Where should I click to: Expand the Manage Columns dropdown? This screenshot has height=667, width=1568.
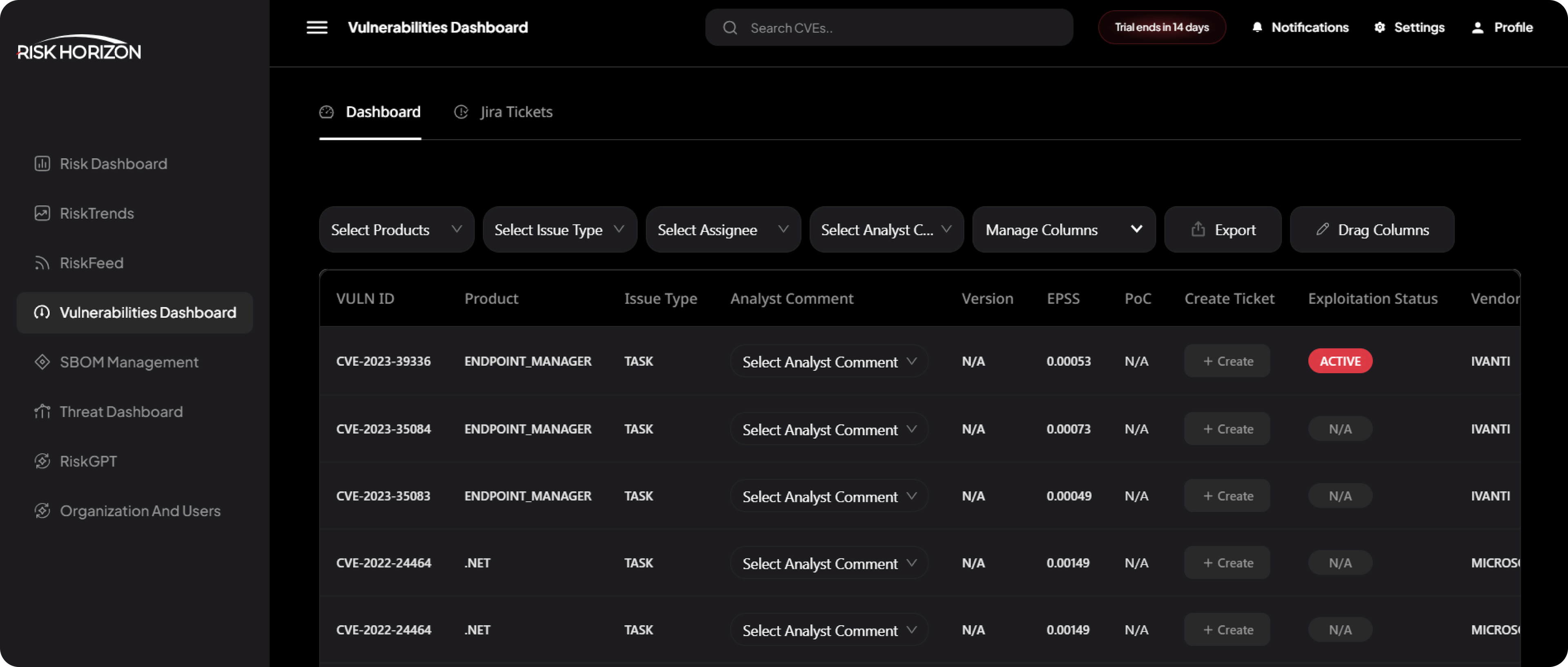click(1063, 229)
